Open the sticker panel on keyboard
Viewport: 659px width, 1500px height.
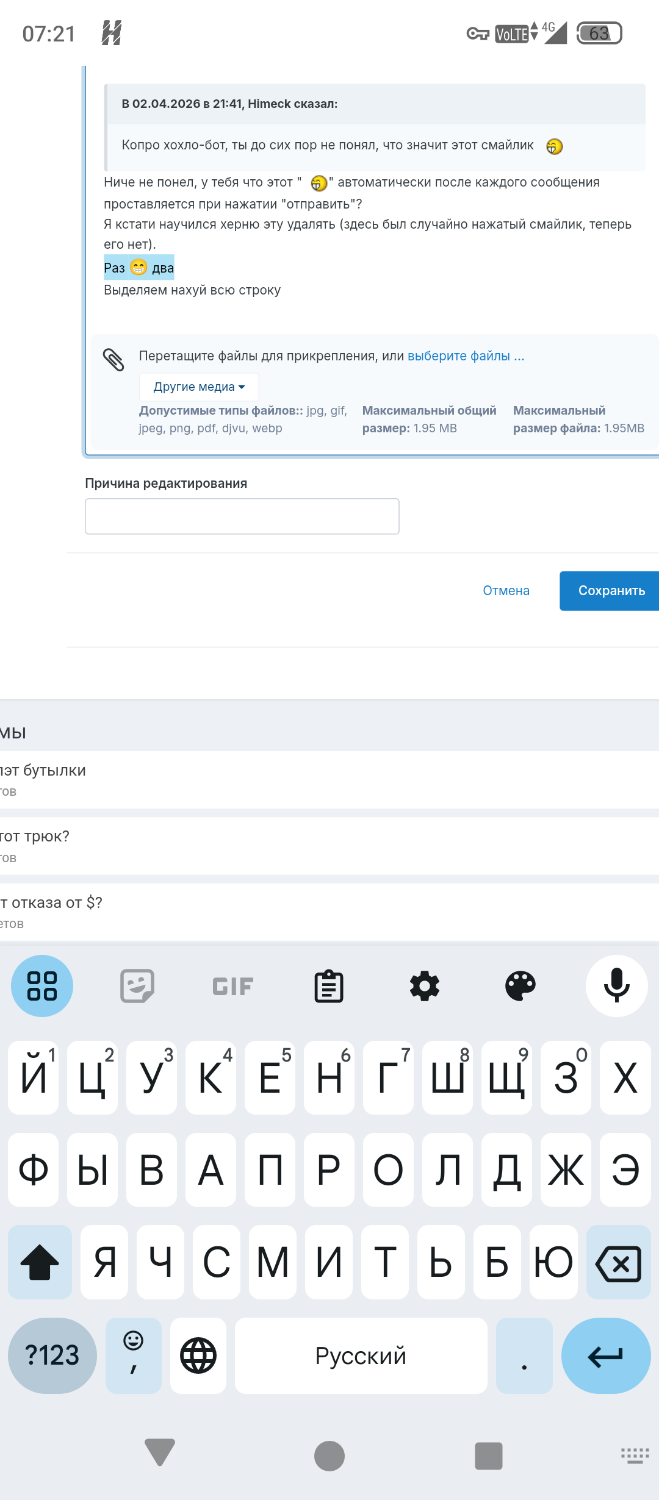137,986
